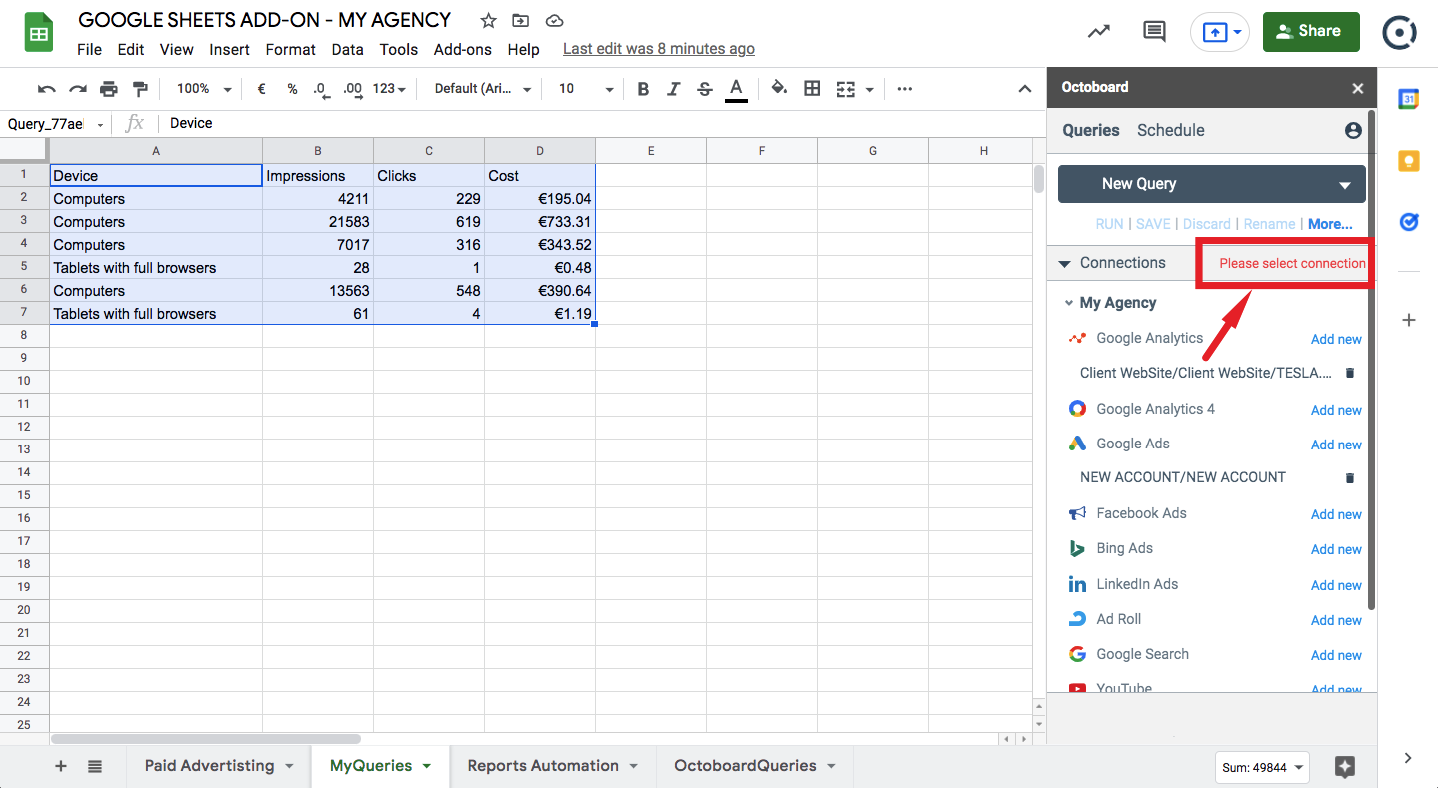1438x788 pixels.
Task: Format as currency with Euro icon
Action: pos(262,89)
